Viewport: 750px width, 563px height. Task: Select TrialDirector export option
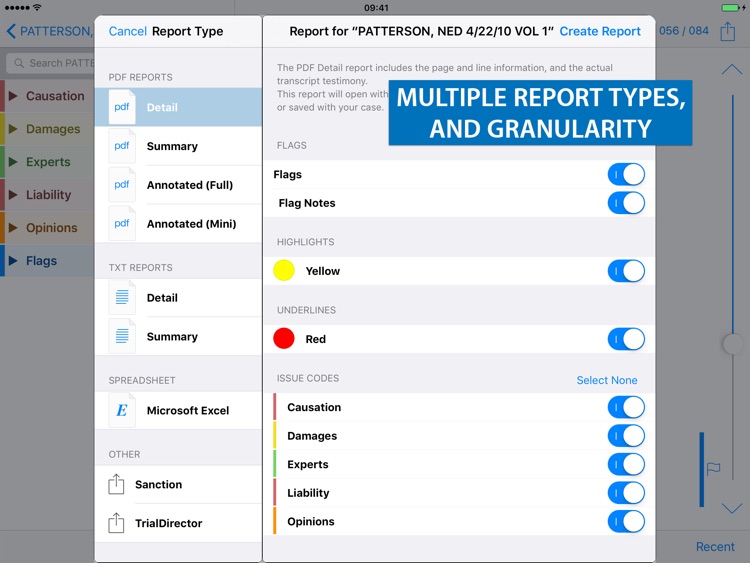coord(178,523)
